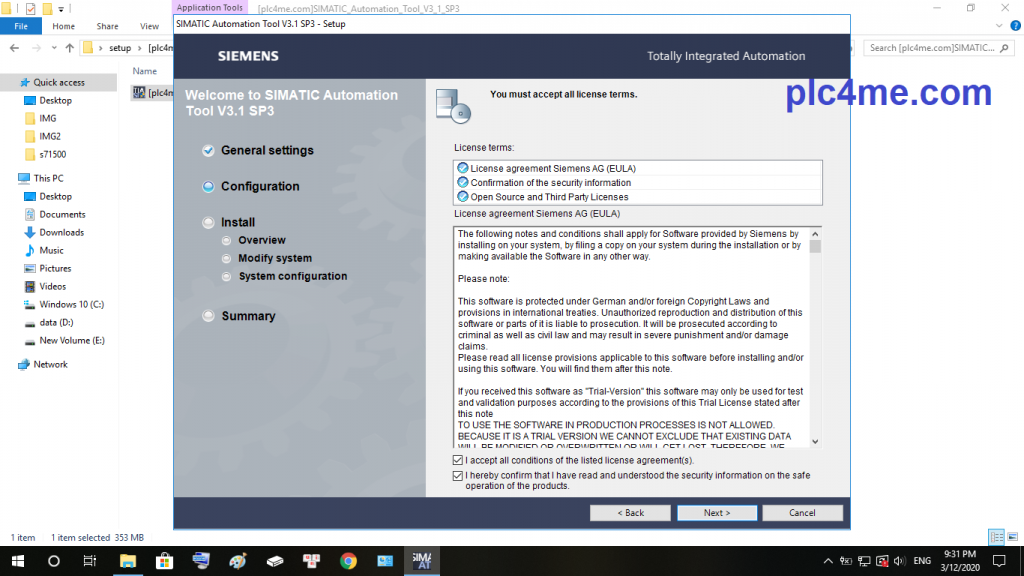Click the security information confirmation icon
The width and height of the screenshot is (1024, 576).
point(462,182)
